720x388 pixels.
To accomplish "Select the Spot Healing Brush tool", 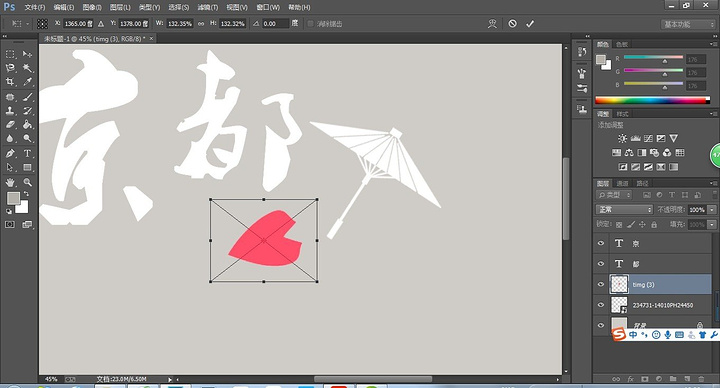I will tap(10, 97).
